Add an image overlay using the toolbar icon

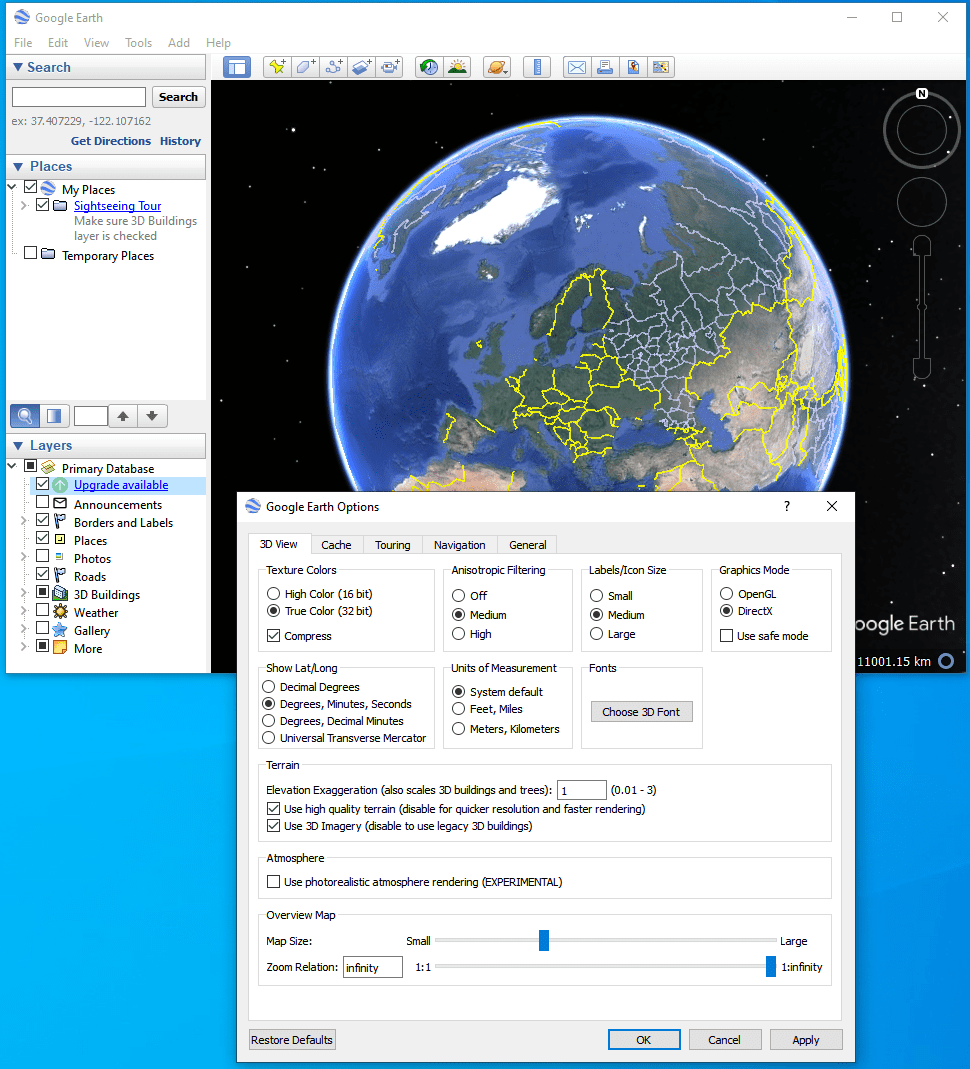tap(361, 67)
